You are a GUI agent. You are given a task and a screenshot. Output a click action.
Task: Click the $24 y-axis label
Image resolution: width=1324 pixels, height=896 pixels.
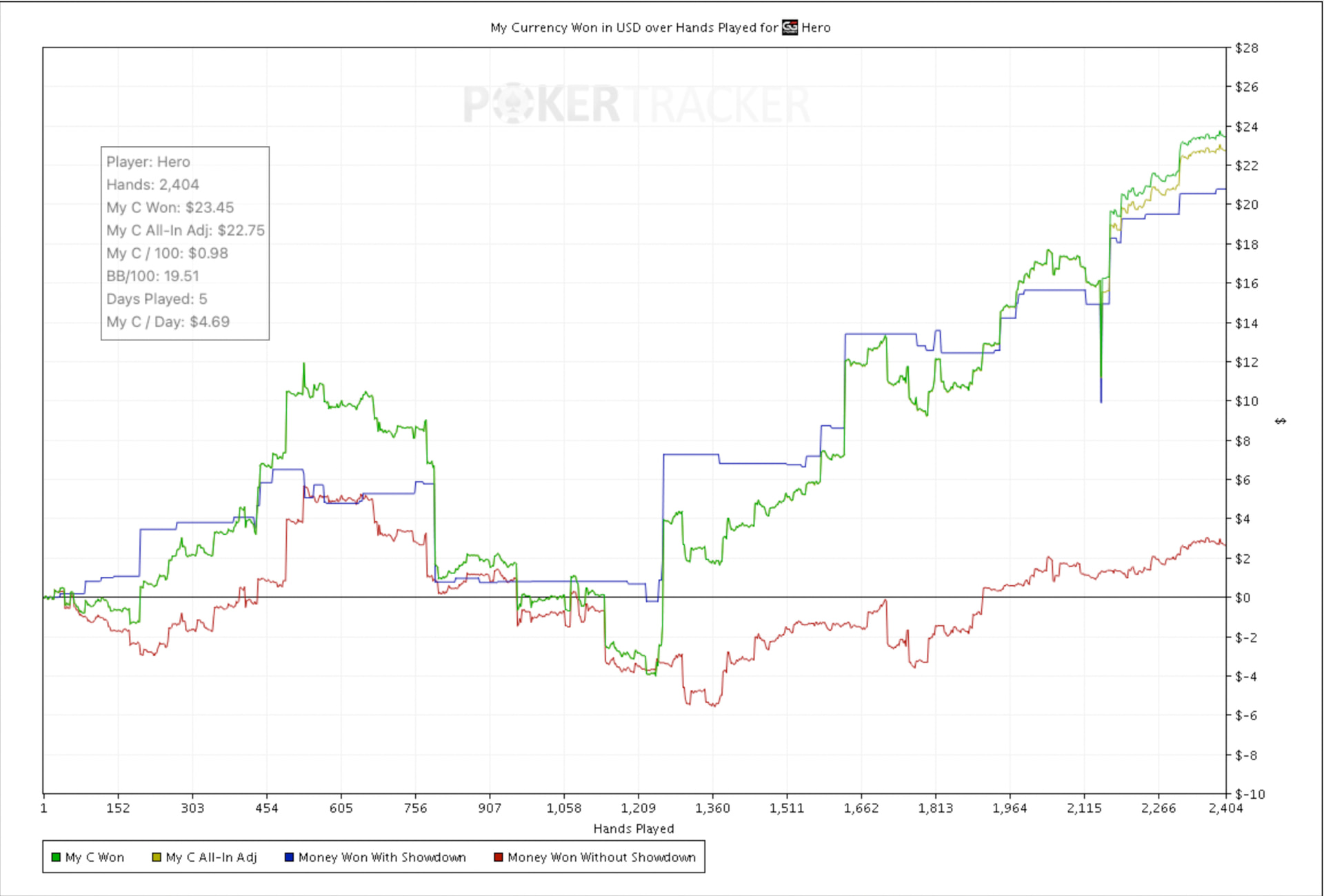1247,127
